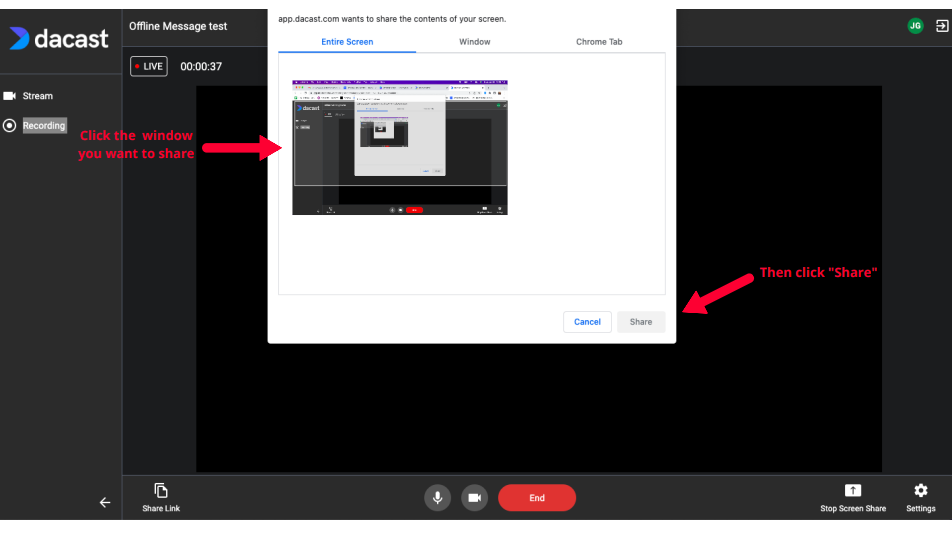952x533 pixels.
Task: Switch to the Entire Screen tab
Action: tap(347, 42)
